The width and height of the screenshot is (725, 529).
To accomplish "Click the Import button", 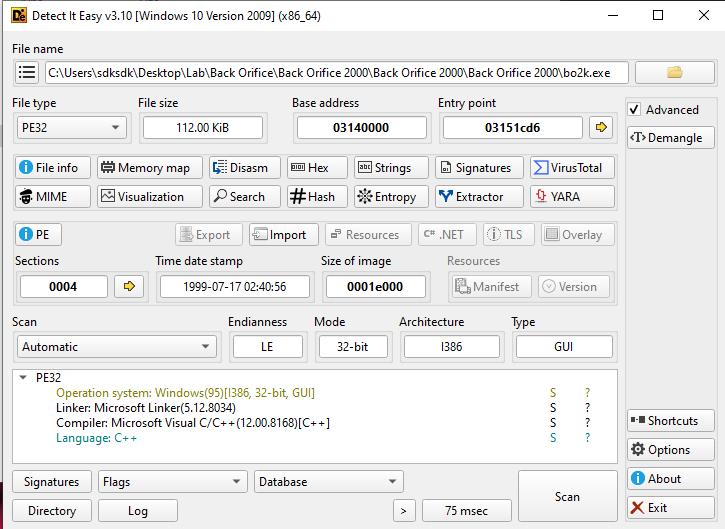I will (x=283, y=235).
